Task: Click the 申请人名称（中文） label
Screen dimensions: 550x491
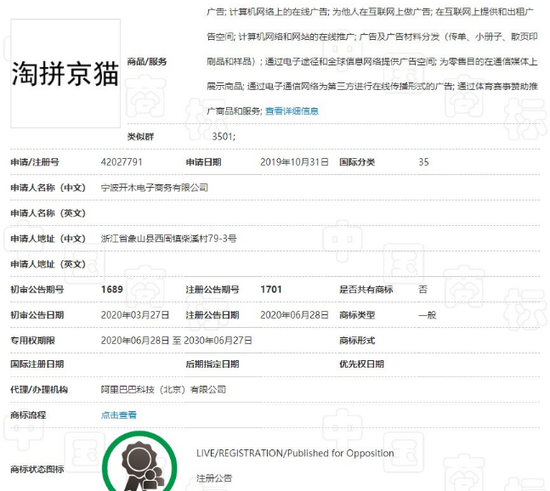Action: click(48, 188)
